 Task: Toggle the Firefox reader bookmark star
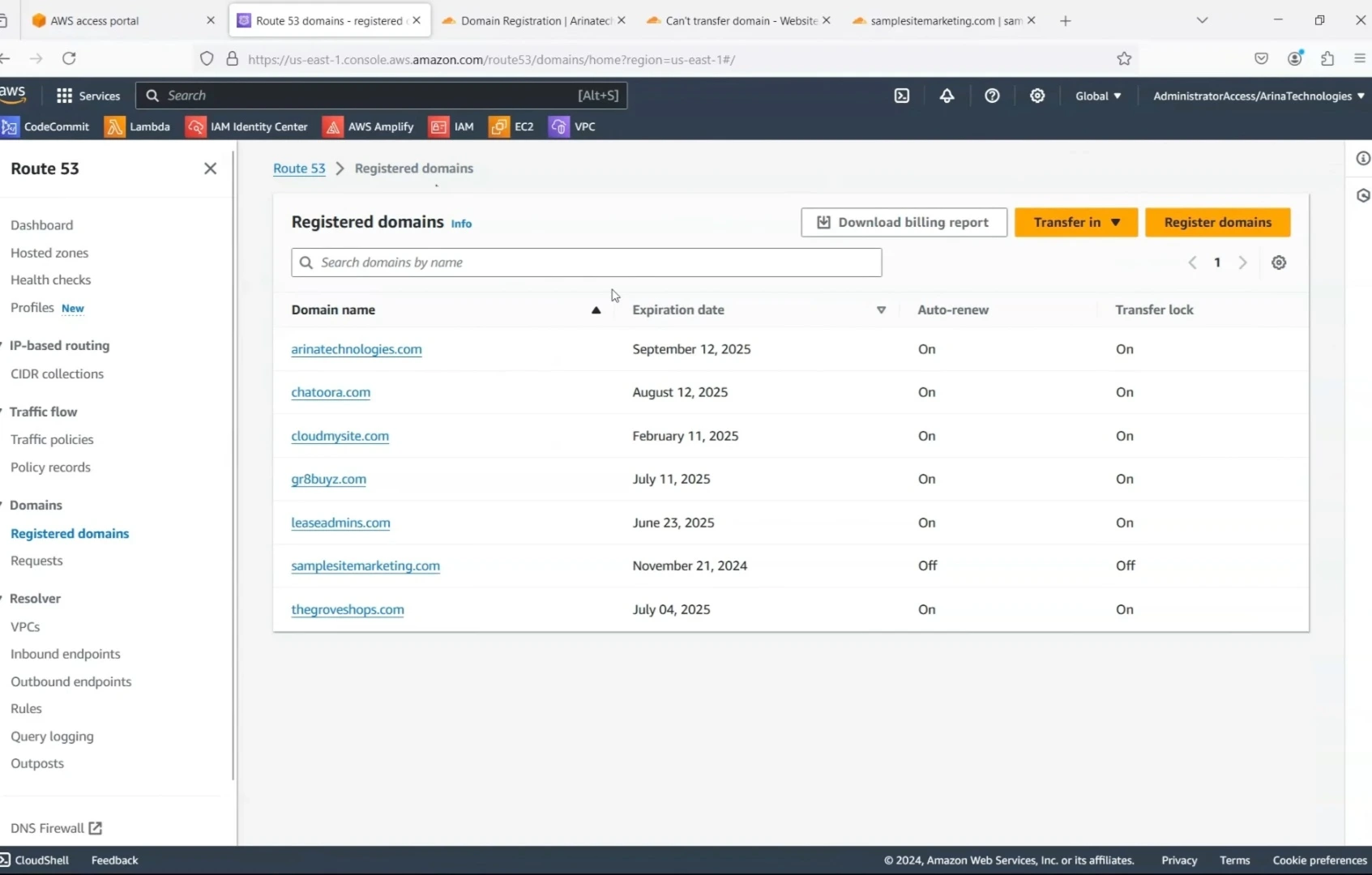tap(1124, 58)
